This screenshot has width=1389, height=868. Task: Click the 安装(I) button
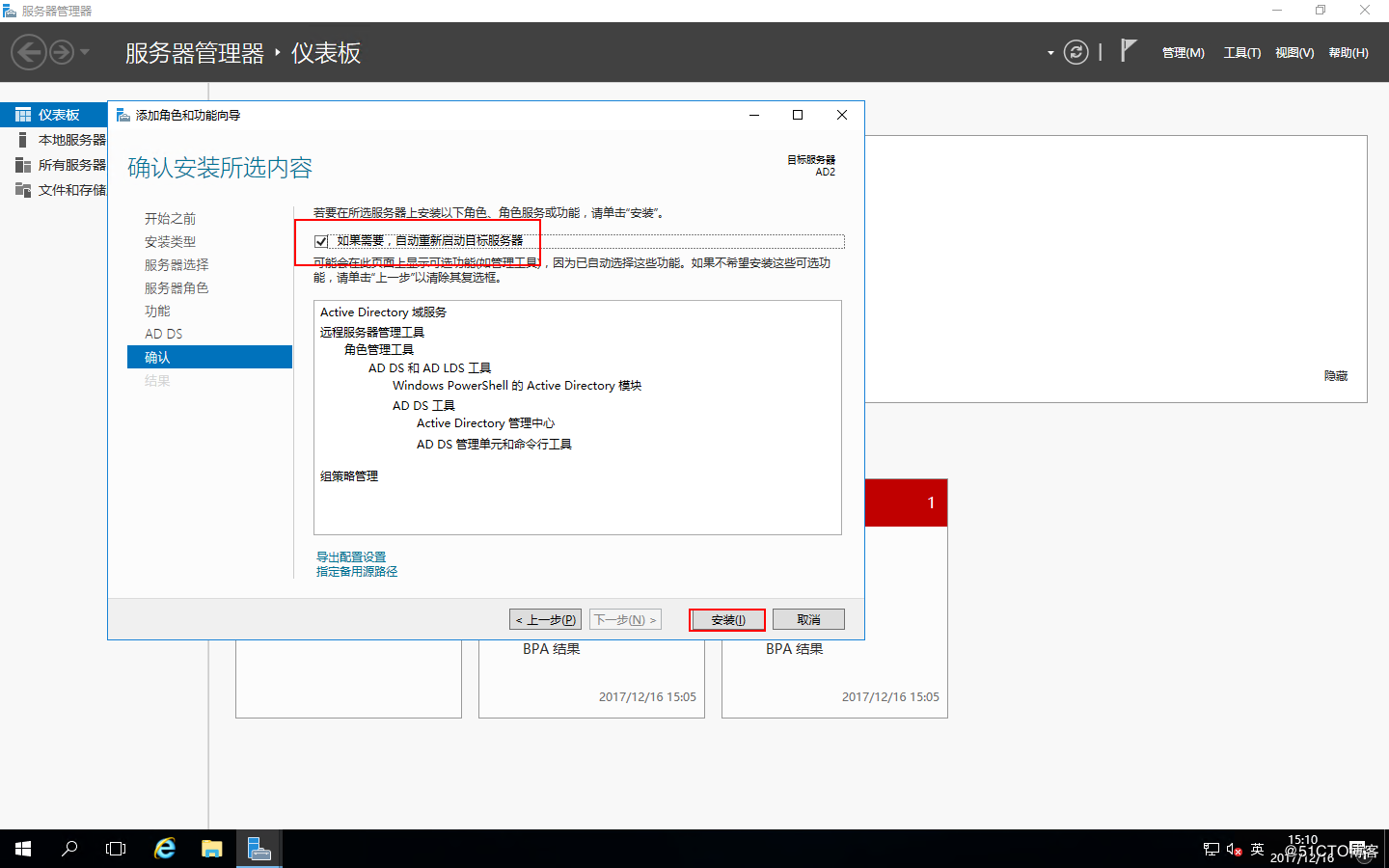pos(727,619)
